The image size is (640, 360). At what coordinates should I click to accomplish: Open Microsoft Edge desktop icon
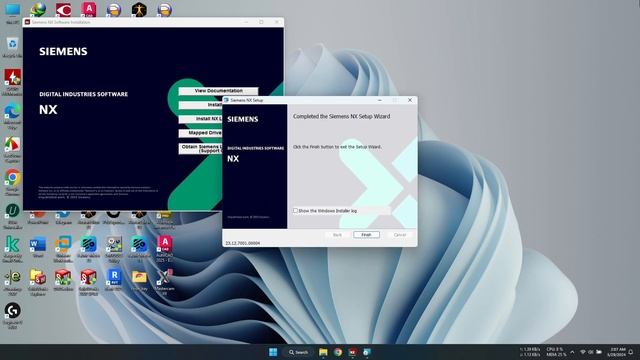[x=12, y=116]
